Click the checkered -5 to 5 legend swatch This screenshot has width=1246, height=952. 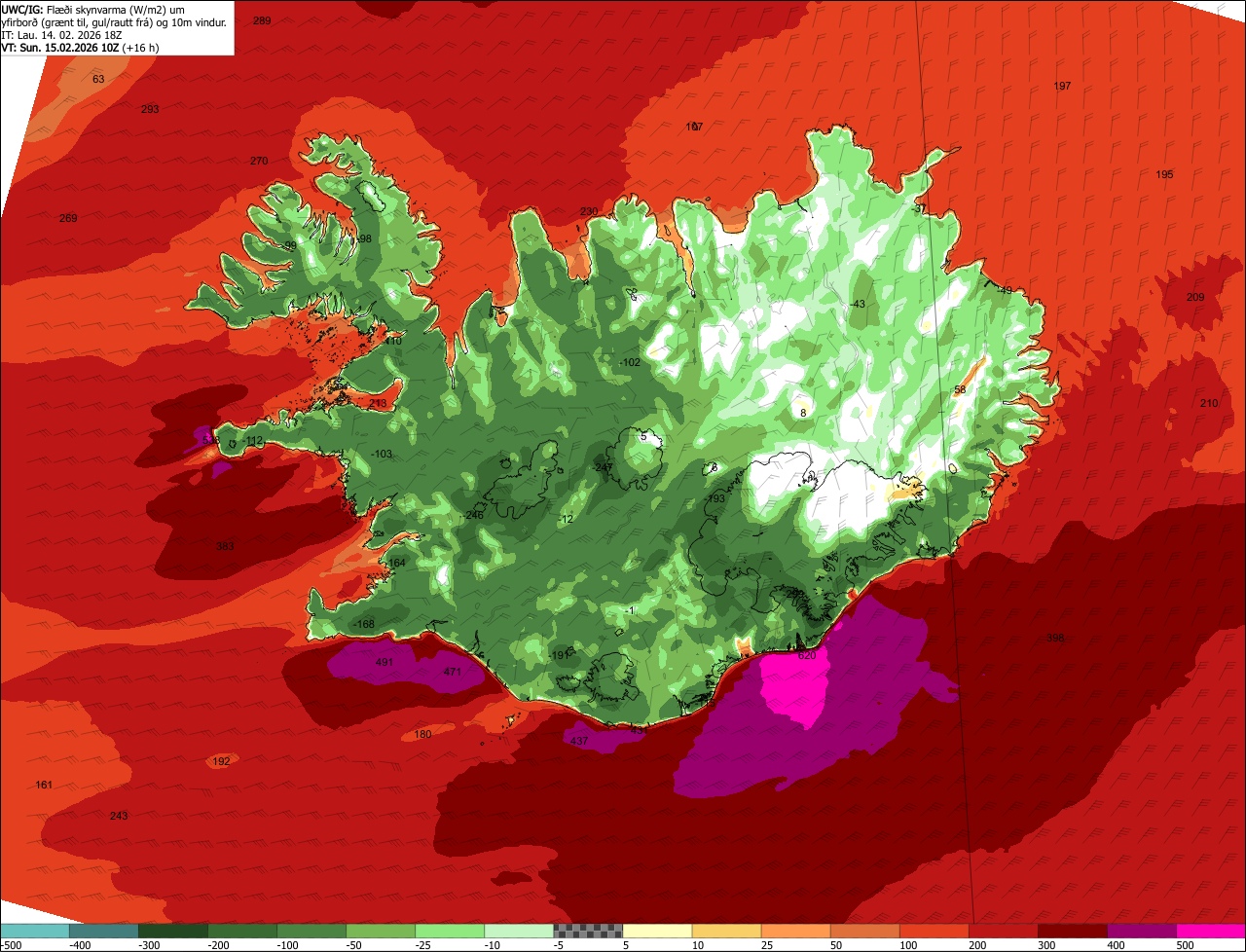(x=588, y=930)
